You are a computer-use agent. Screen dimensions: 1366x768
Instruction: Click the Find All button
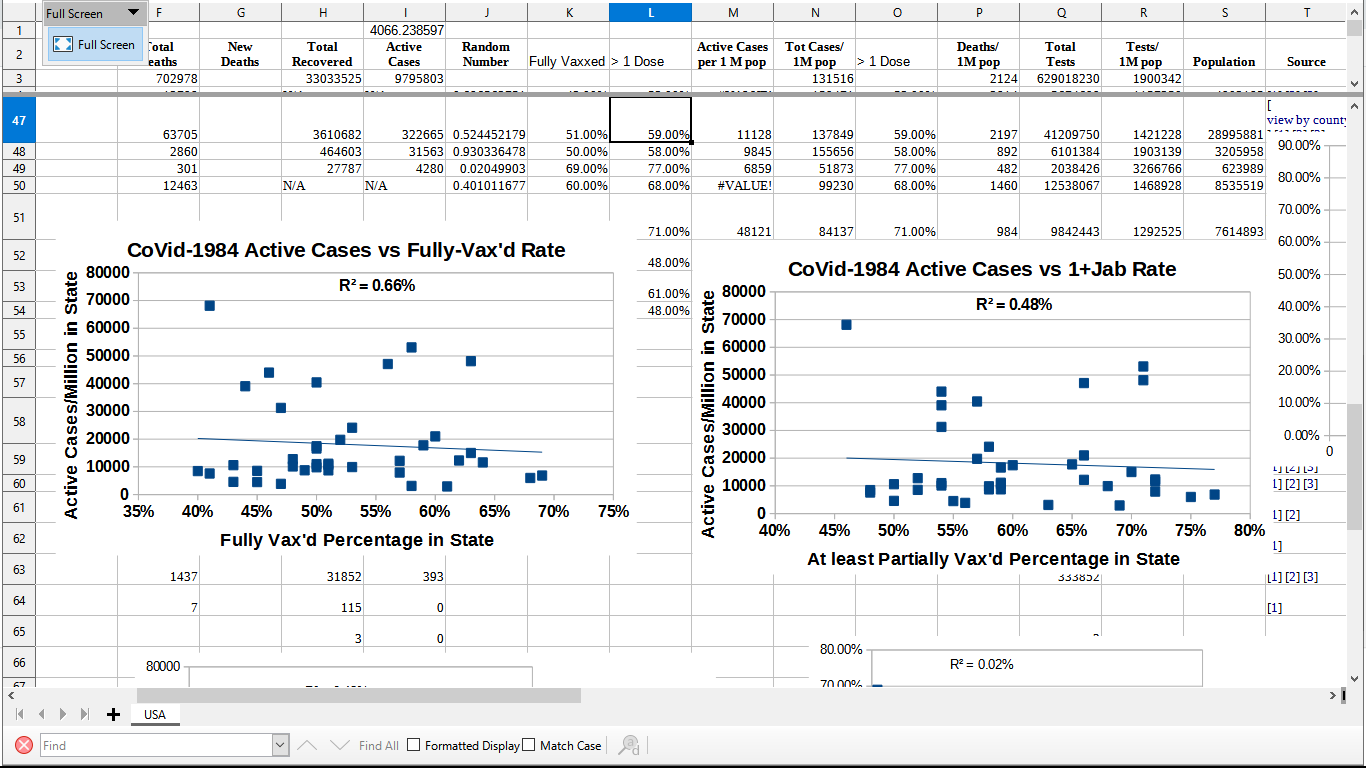click(378, 745)
